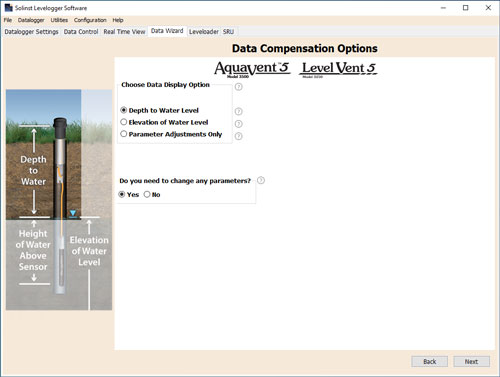Click help icon next to Depth to Water Level
The width and height of the screenshot is (500, 377).
pos(238,111)
